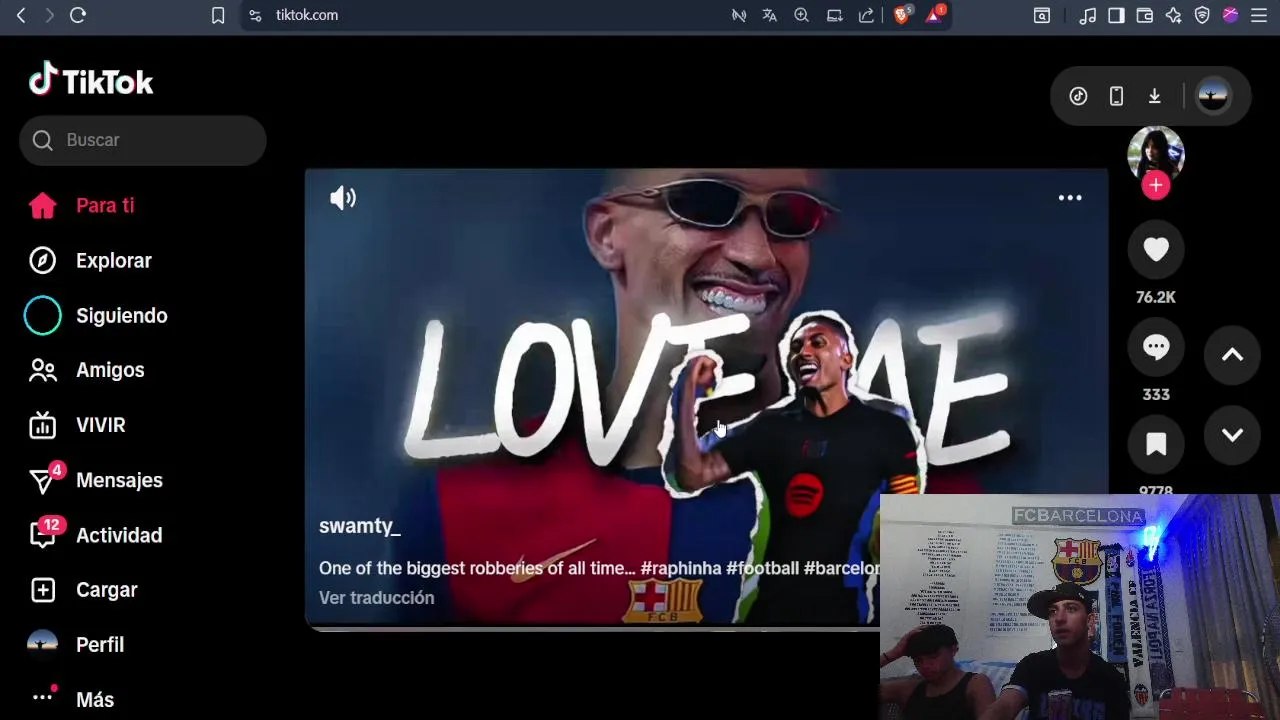
Task: Open Brave Shields lion icon
Action: [902, 15]
